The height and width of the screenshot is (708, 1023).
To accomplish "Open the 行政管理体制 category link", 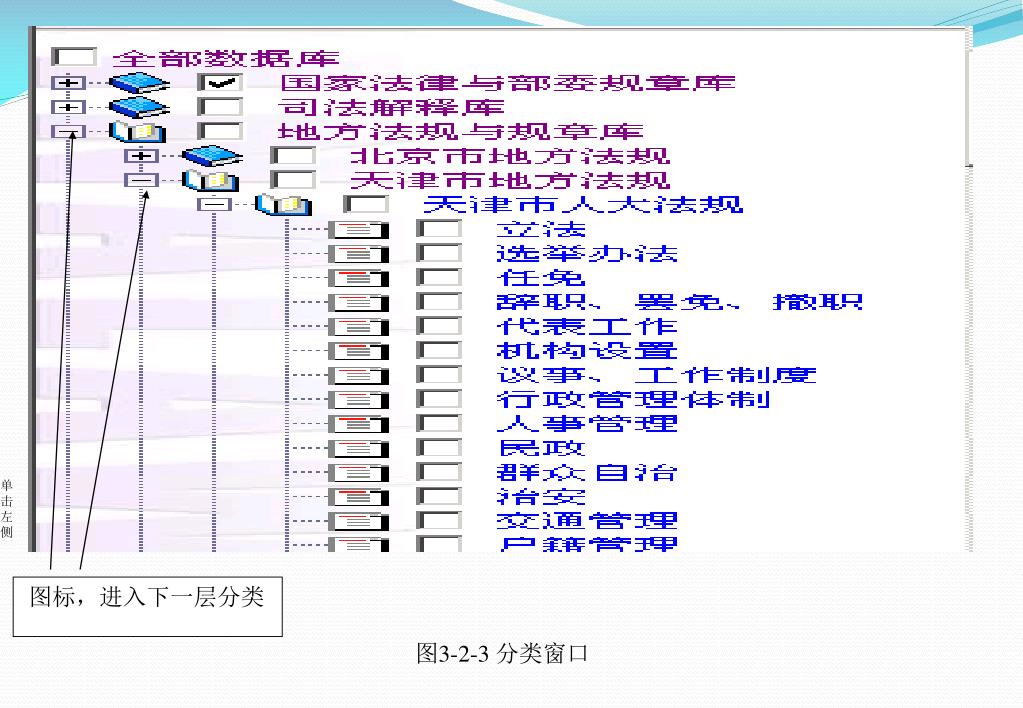I will pos(634,399).
